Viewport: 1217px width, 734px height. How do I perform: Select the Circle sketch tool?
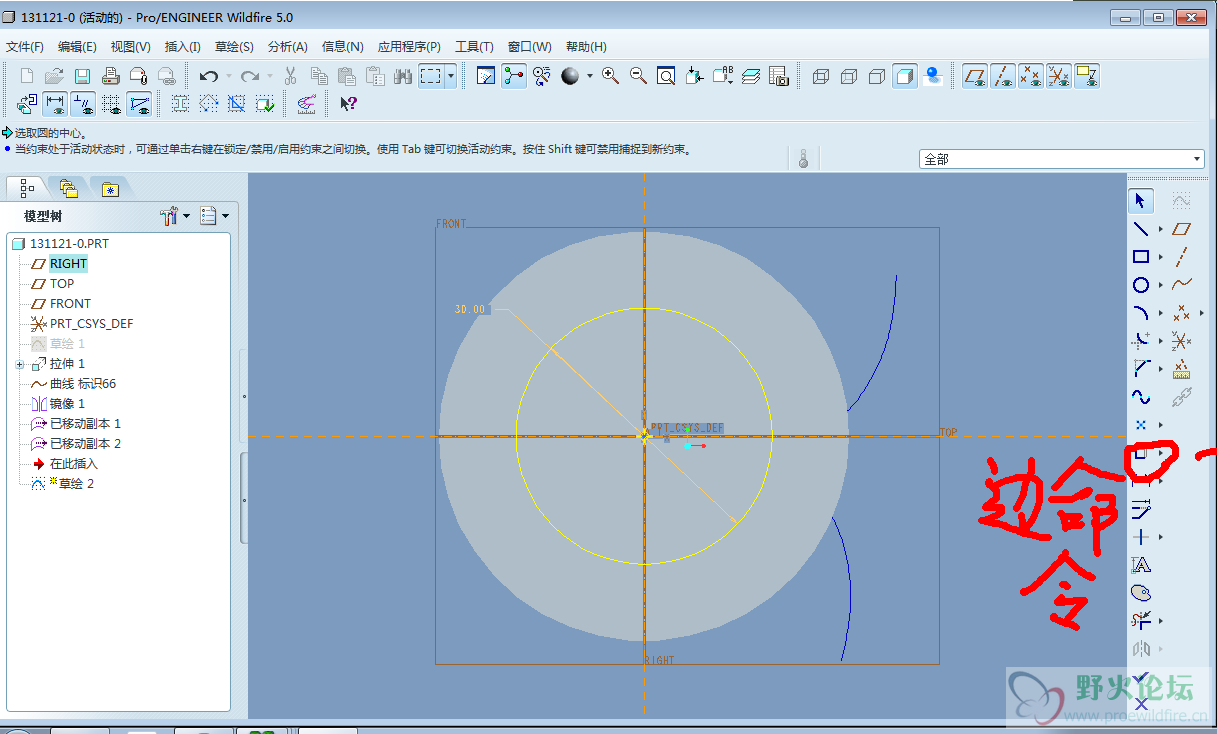coord(1141,285)
